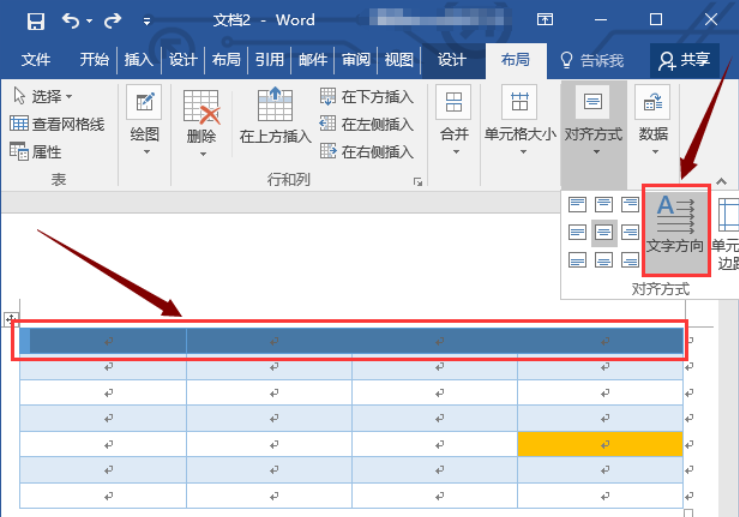Screen dimensions: 739x517
Task: Align cell text top center
Action: pyautogui.click(x=604, y=205)
